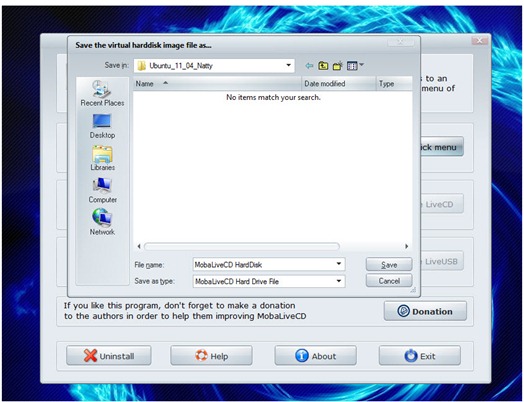
Task: Sort files by Name column
Action: click(218, 84)
